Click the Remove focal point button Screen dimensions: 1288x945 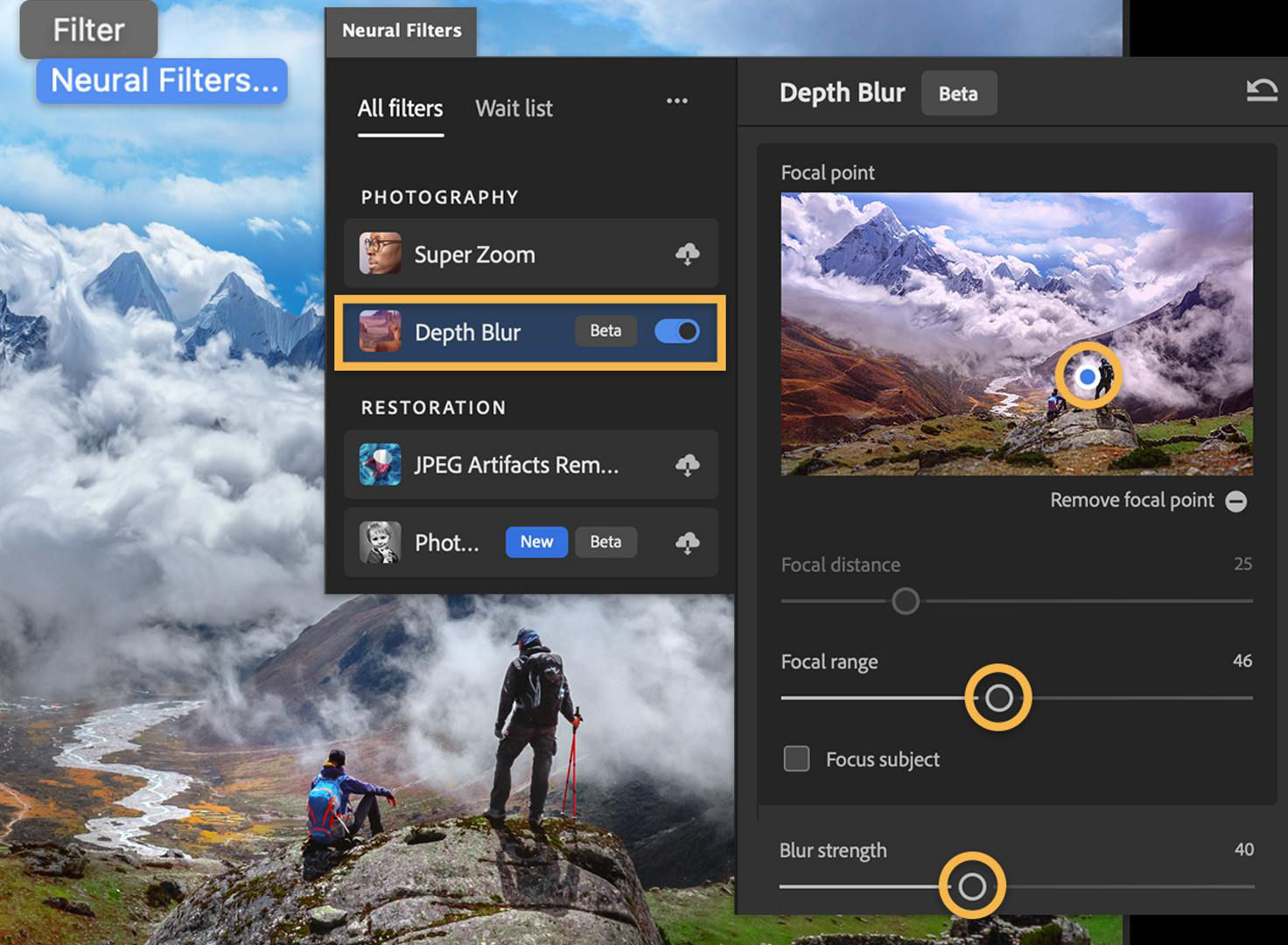pos(1237,500)
